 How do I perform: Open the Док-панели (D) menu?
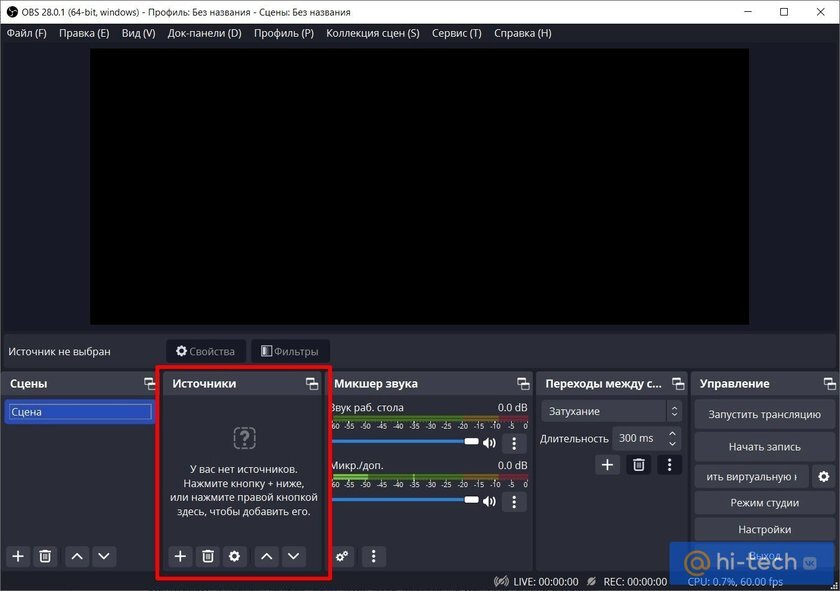click(205, 33)
